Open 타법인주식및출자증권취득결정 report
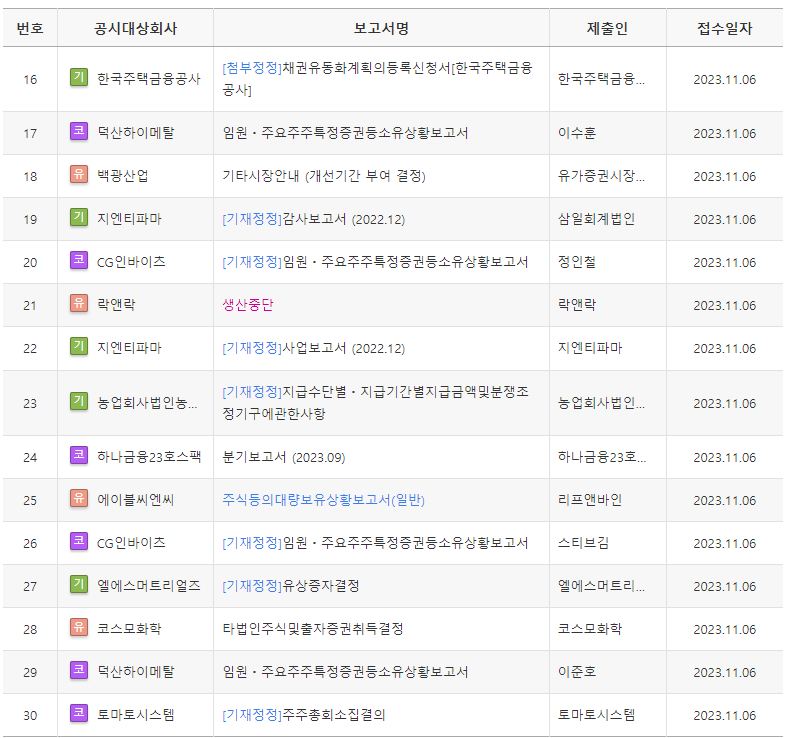 pos(313,629)
